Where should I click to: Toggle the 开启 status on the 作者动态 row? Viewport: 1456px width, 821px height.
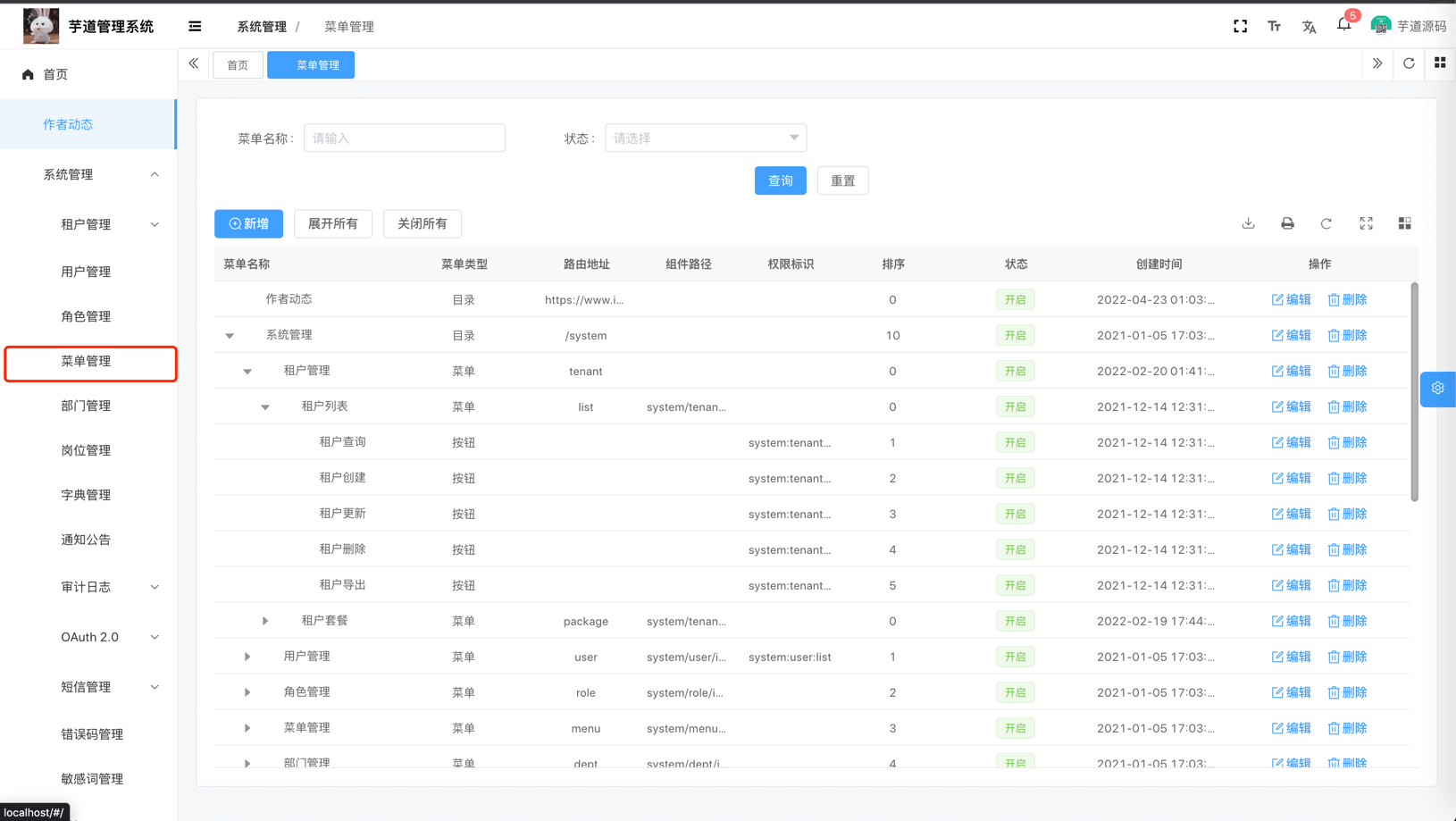(1015, 299)
